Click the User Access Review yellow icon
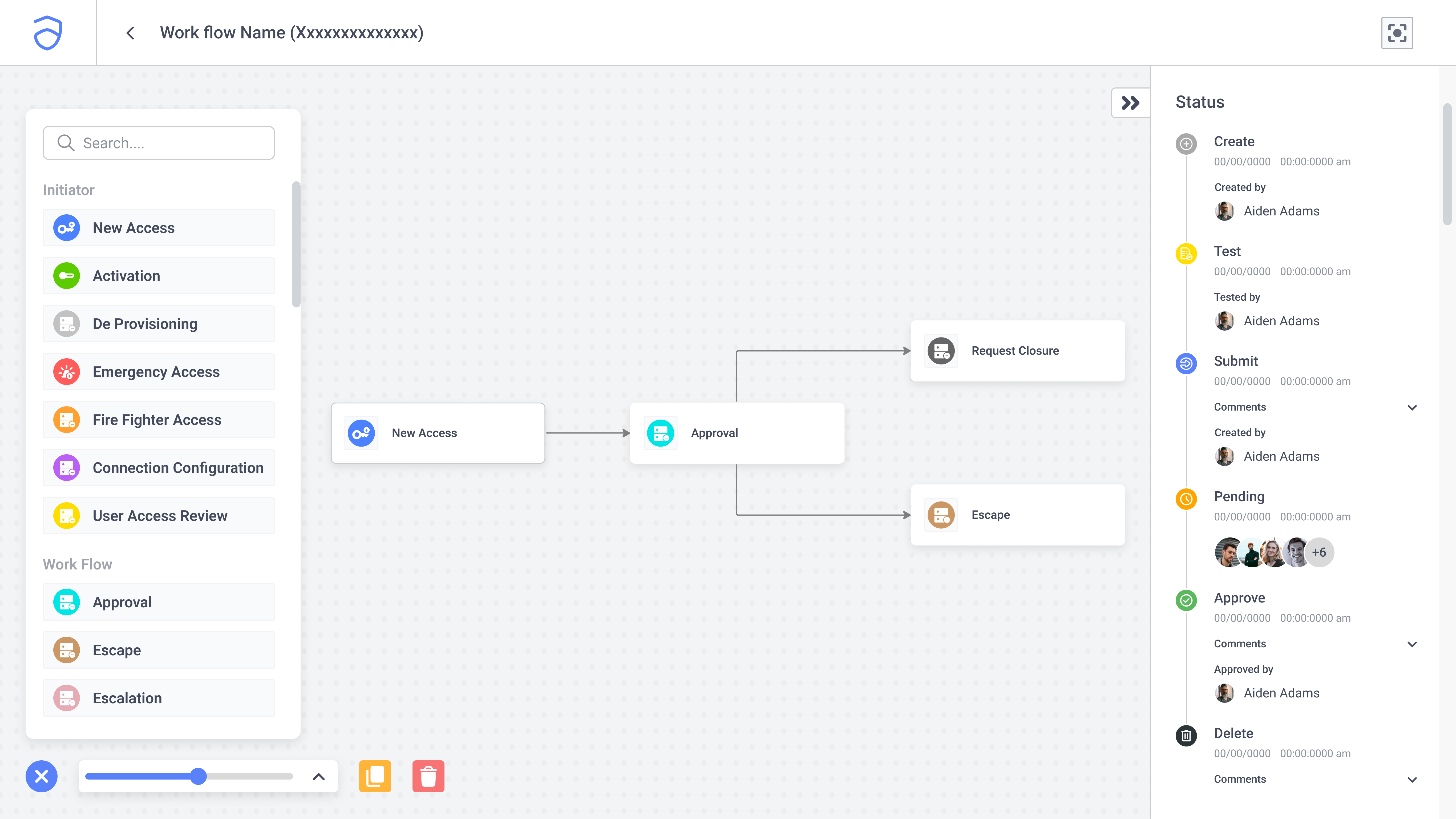1456x819 pixels. (x=67, y=516)
